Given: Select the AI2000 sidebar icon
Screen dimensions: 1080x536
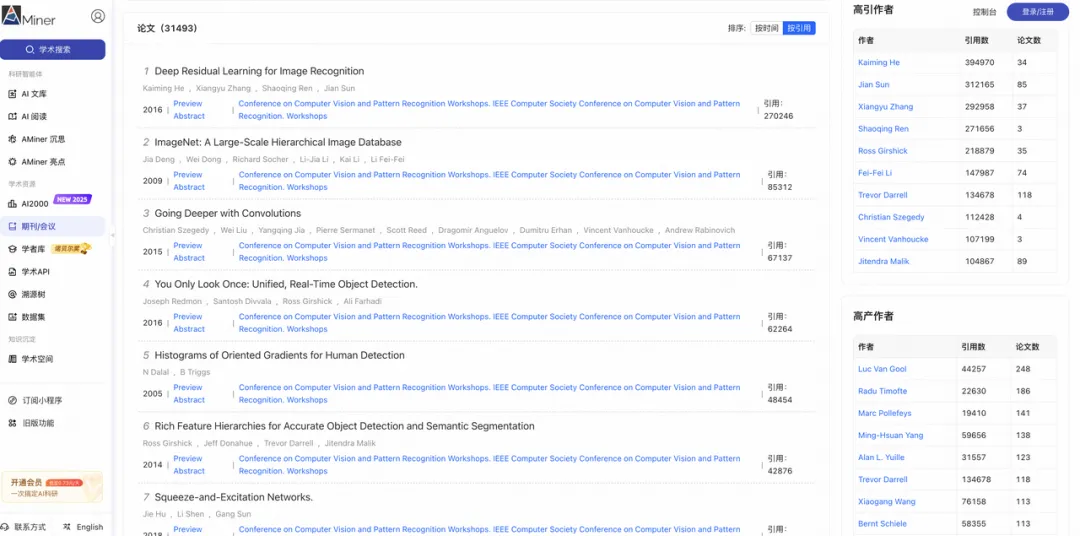Looking at the screenshot, I should pyautogui.click(x=13, y=203).
